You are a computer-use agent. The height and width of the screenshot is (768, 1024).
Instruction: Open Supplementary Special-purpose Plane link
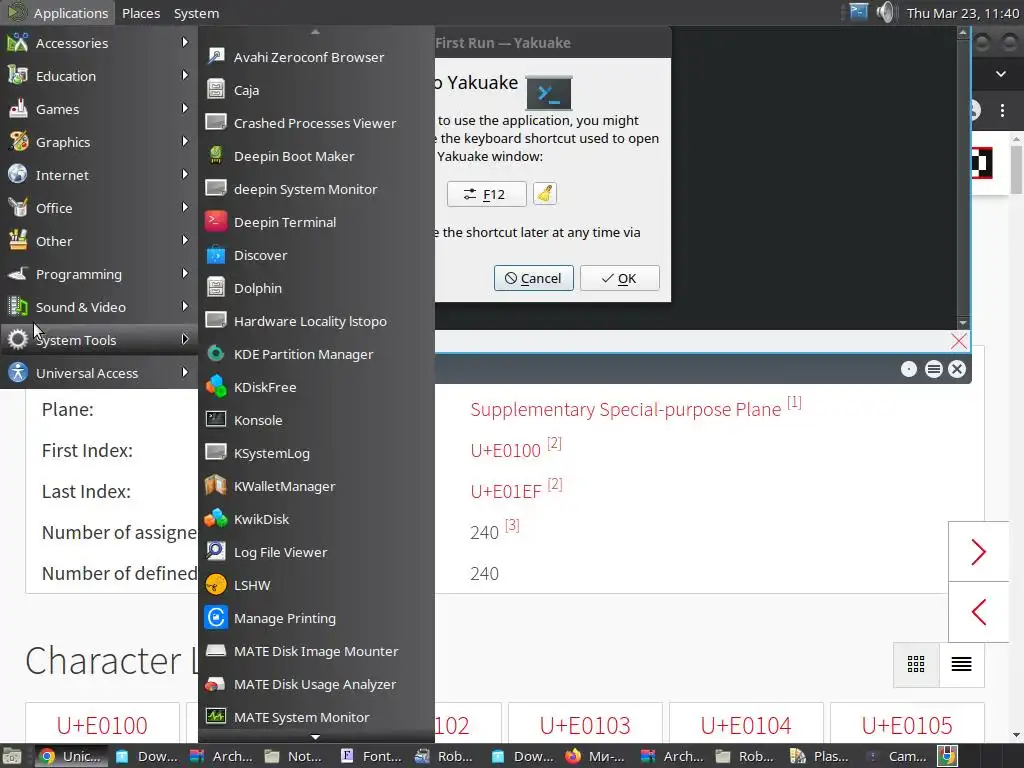(626, 409)
